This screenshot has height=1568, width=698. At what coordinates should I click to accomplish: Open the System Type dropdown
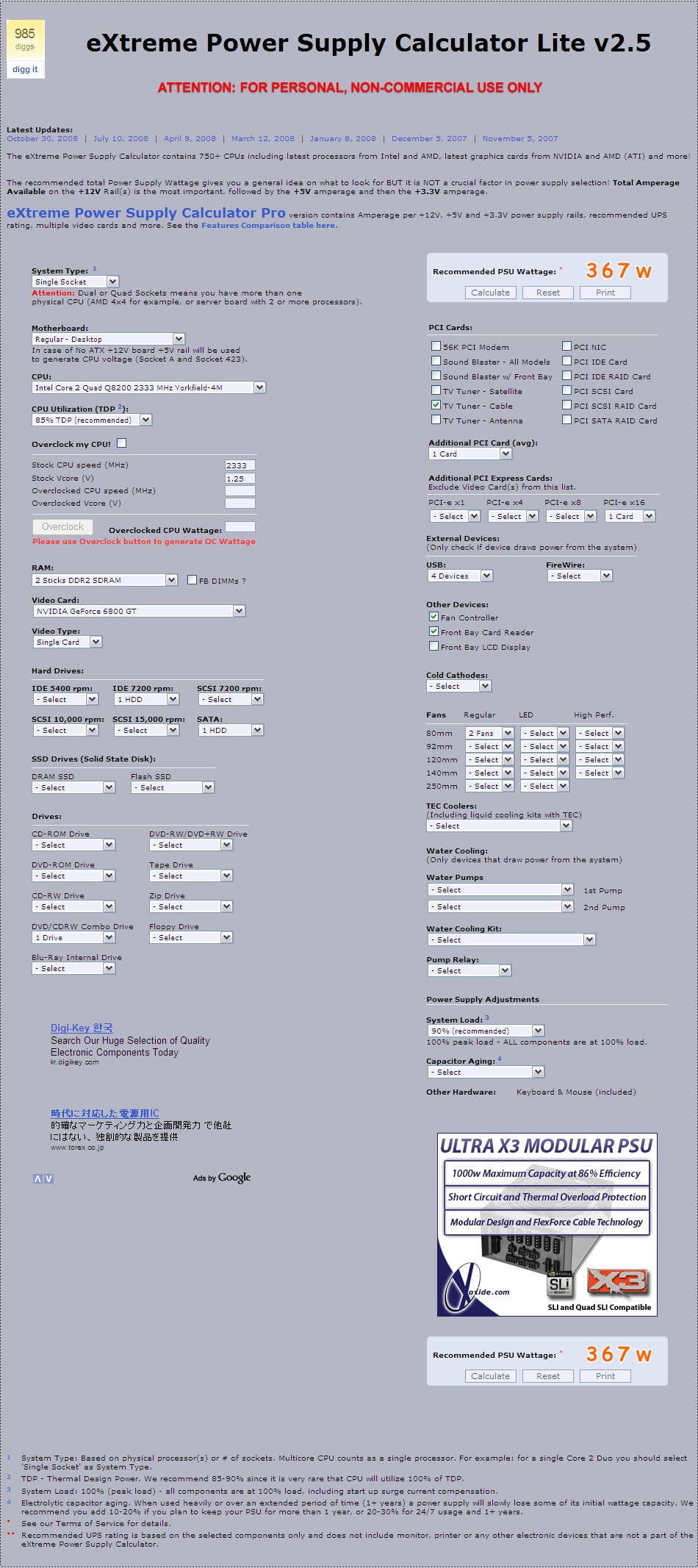(75, 282)
